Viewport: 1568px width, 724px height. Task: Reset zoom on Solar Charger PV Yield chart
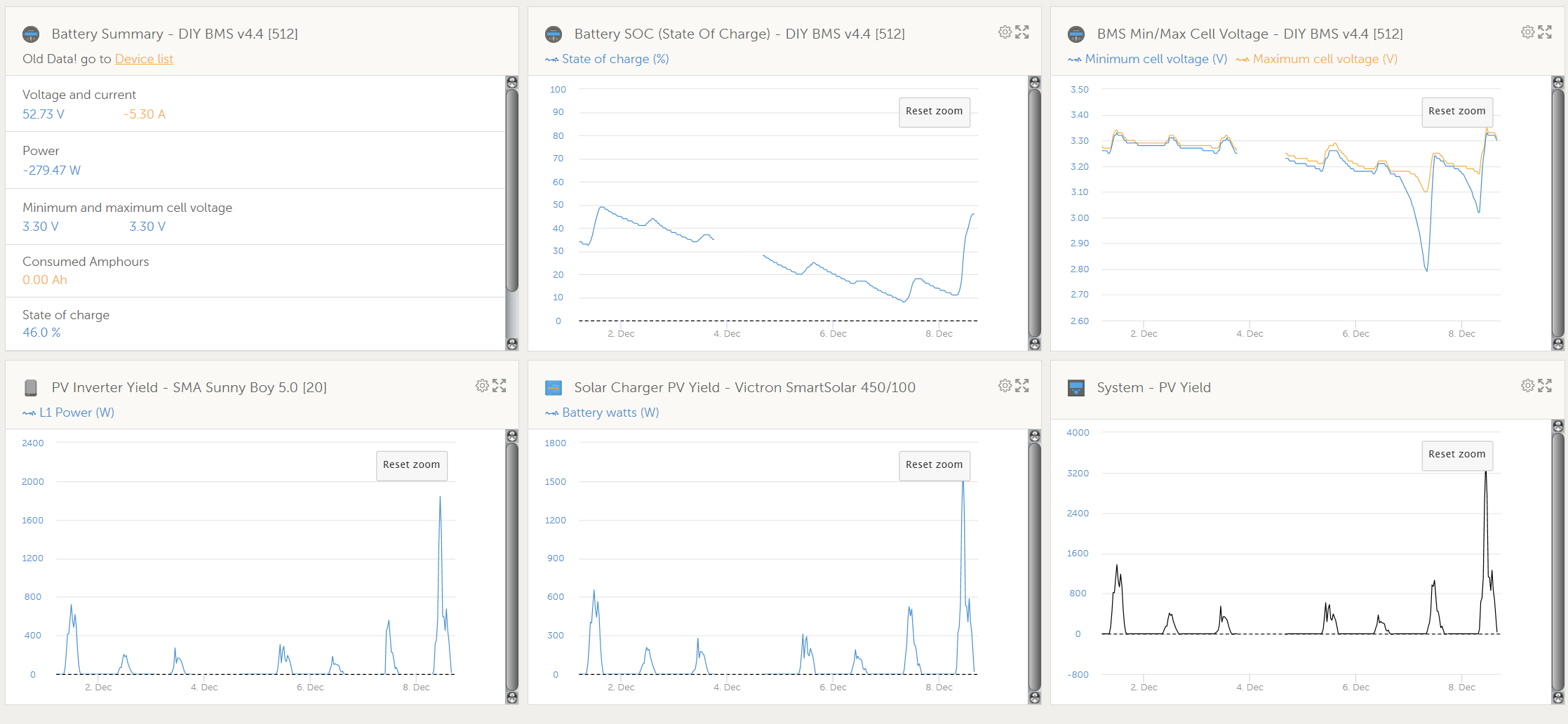pyautogui.click(x=934, y=465)
